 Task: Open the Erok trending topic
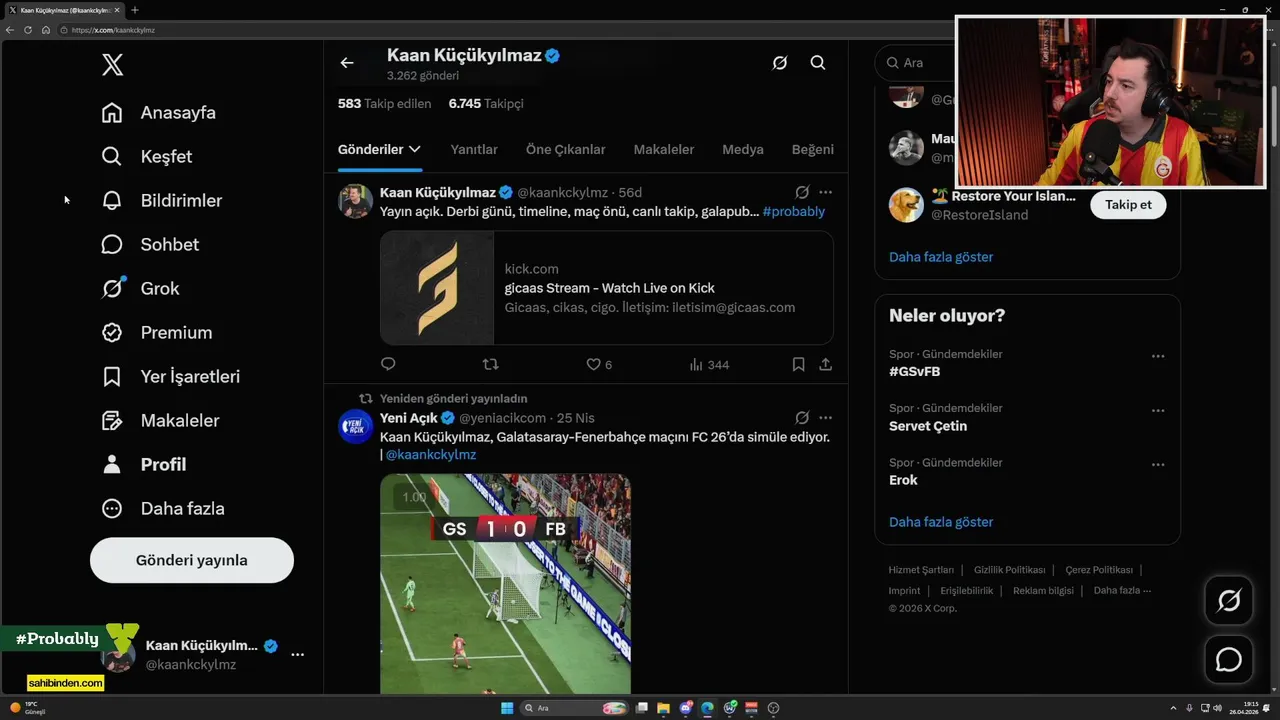tap(903, 480)
